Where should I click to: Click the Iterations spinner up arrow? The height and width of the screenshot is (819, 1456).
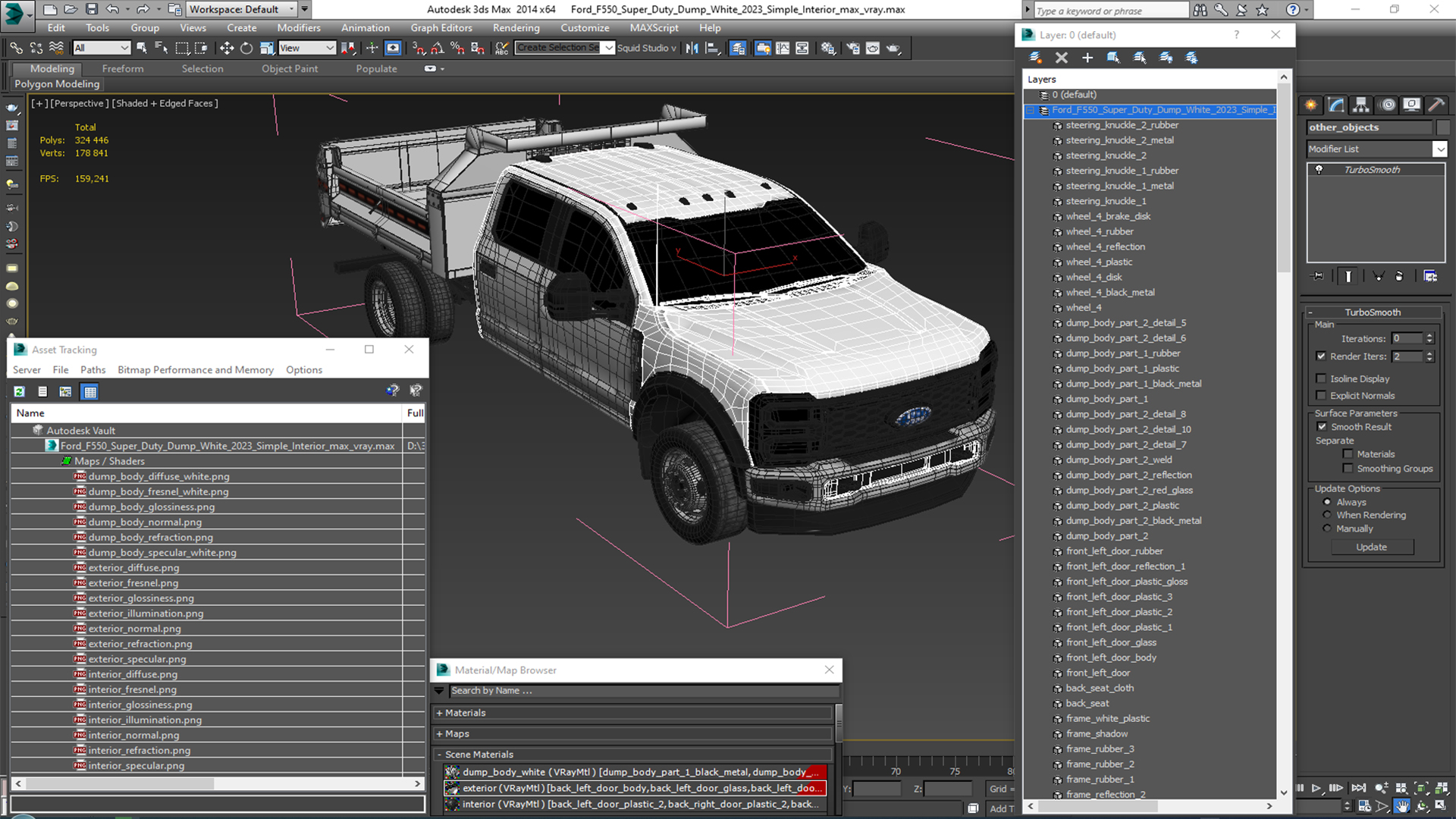(x=1429, y=336)
